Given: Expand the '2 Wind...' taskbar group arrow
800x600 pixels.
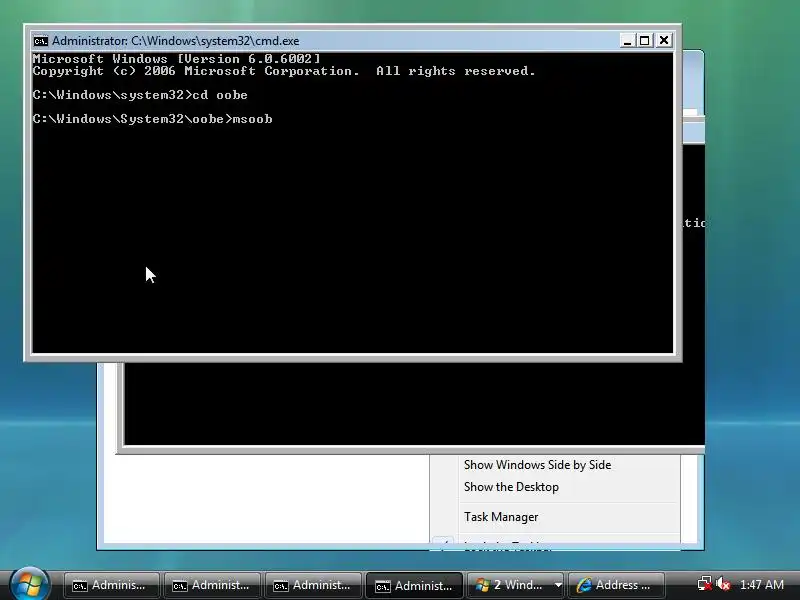Looking at the screenshot, I should coord(558,585).
